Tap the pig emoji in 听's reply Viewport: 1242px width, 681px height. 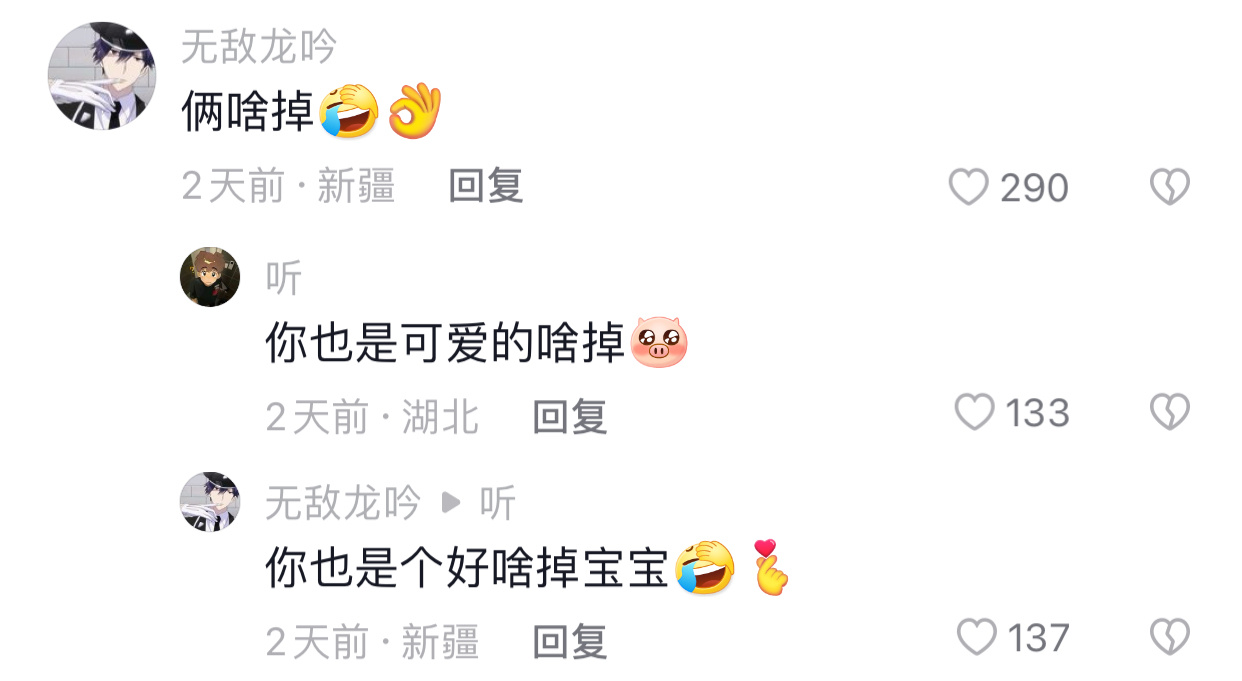point(659,343)
